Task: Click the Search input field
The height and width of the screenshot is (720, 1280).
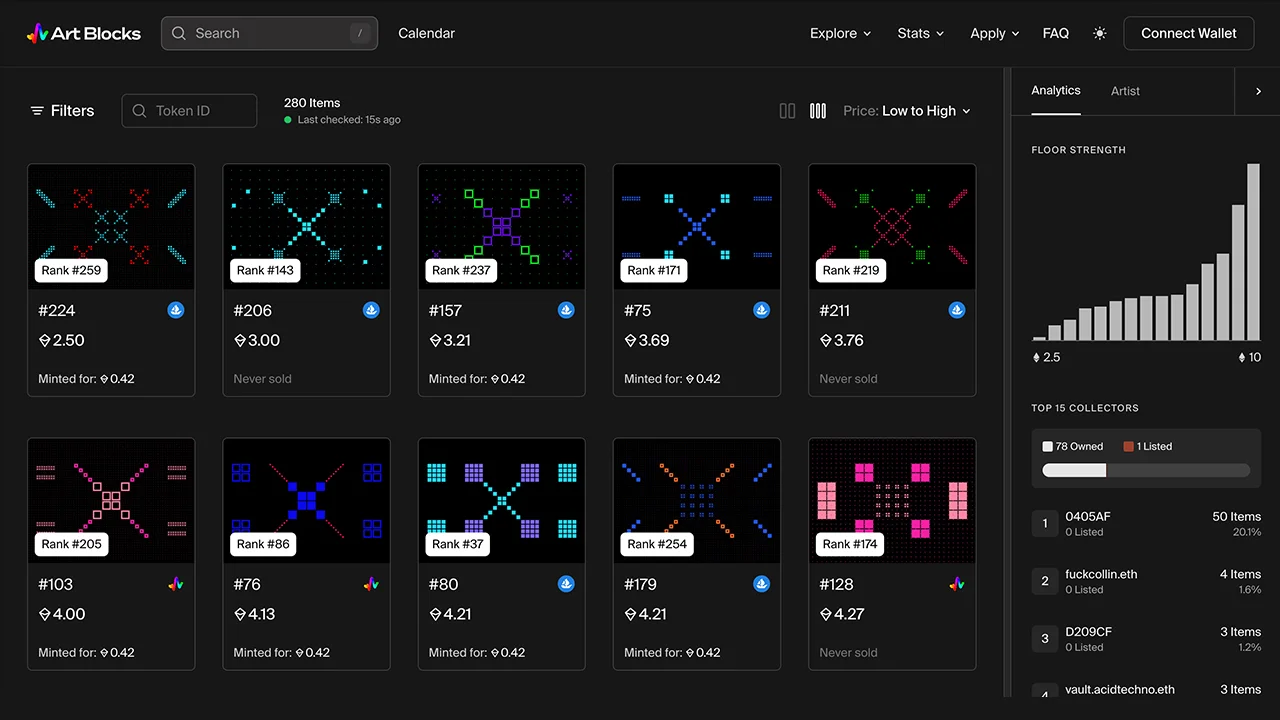Action: (x=270, y=33)
